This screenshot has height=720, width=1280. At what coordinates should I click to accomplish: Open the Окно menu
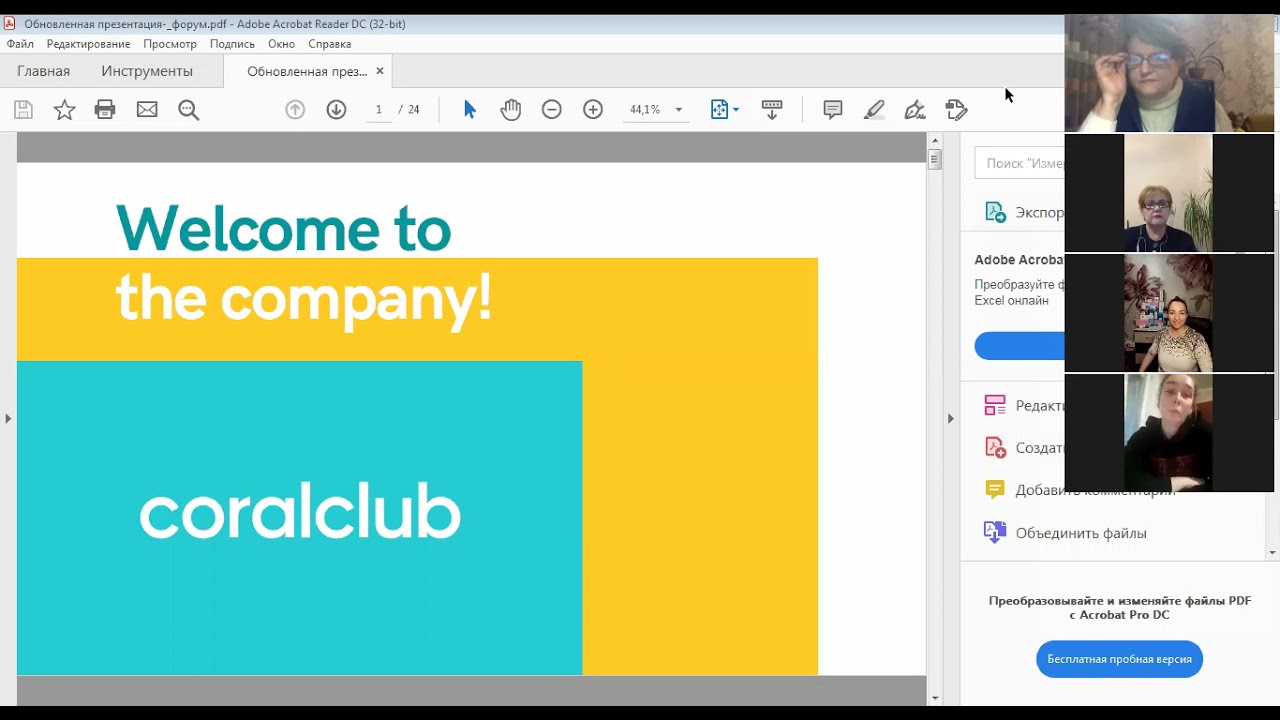(281, 44)
